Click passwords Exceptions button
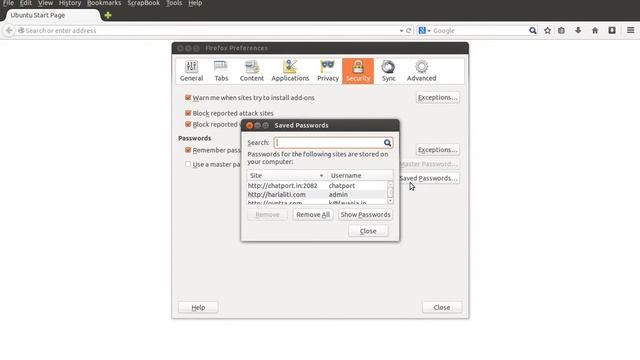This screenshot has width=640, height=360. tap(438, 150)
